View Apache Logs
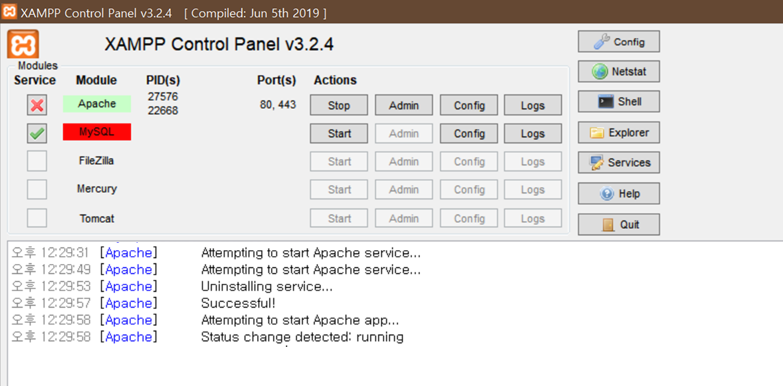 coord(533,105)
